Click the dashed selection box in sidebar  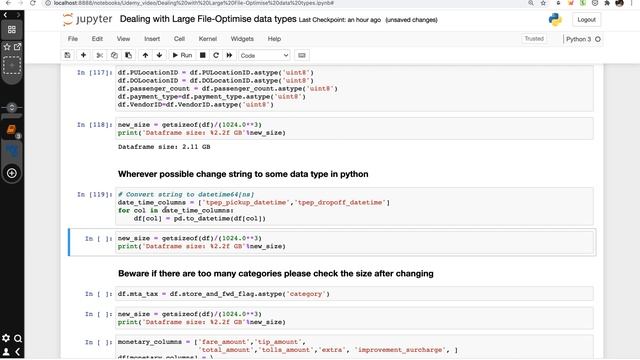tap(12, 65)
